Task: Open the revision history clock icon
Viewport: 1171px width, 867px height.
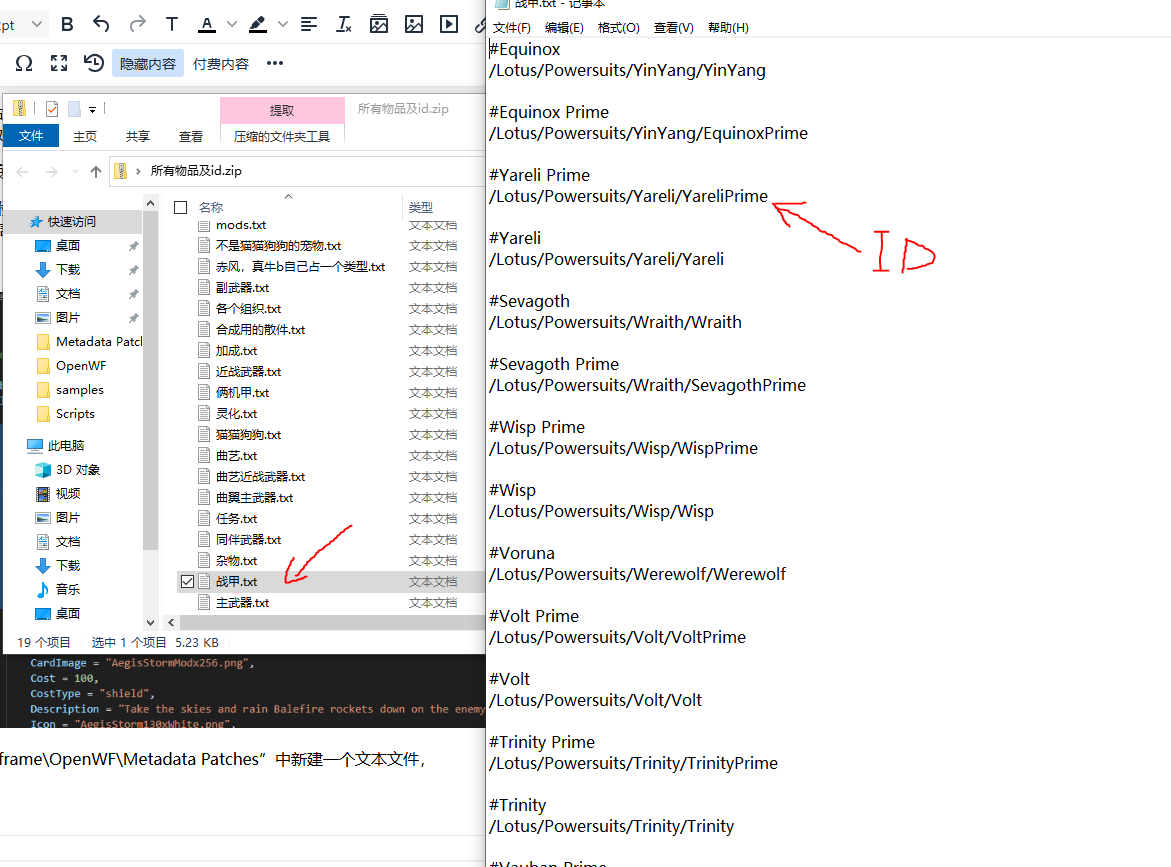Action: point(94,64)
